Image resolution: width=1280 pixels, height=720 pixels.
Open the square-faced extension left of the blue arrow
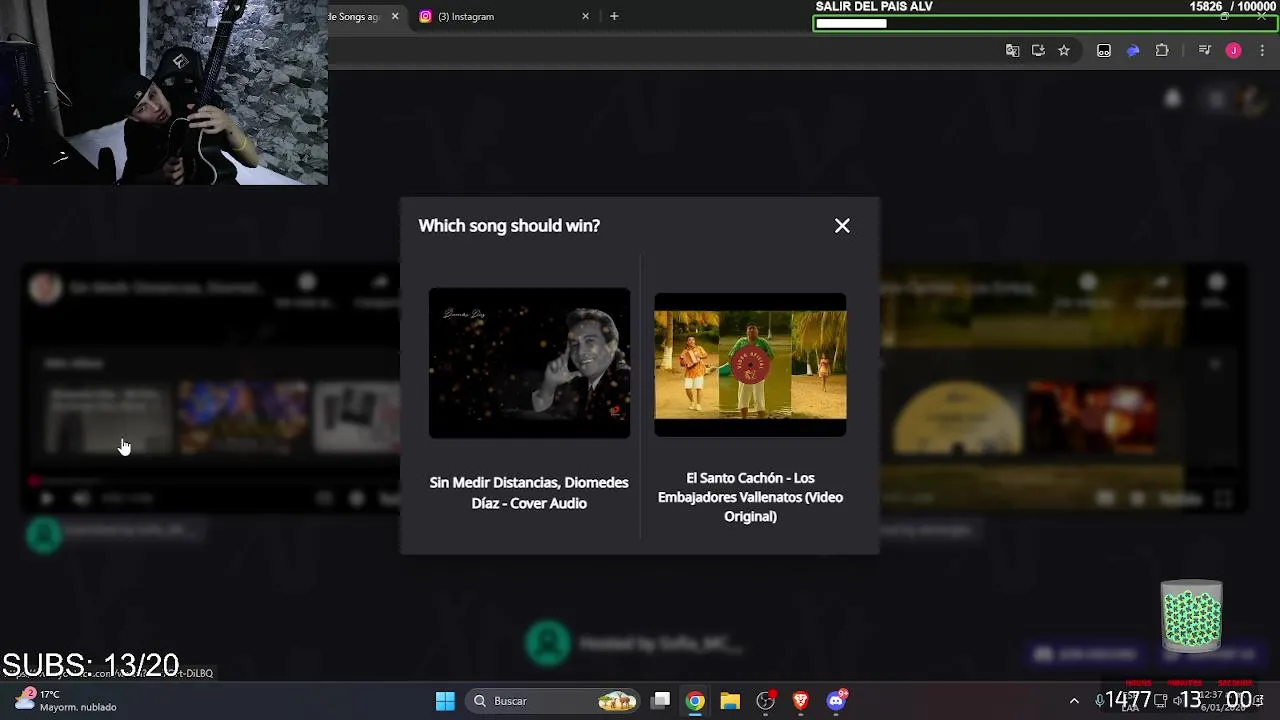pos(1104,51)
